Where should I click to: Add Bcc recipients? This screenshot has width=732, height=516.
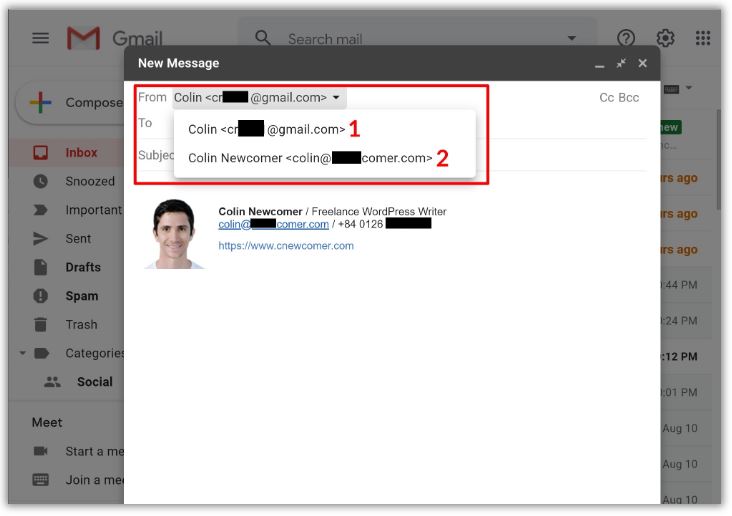[629, 97]
